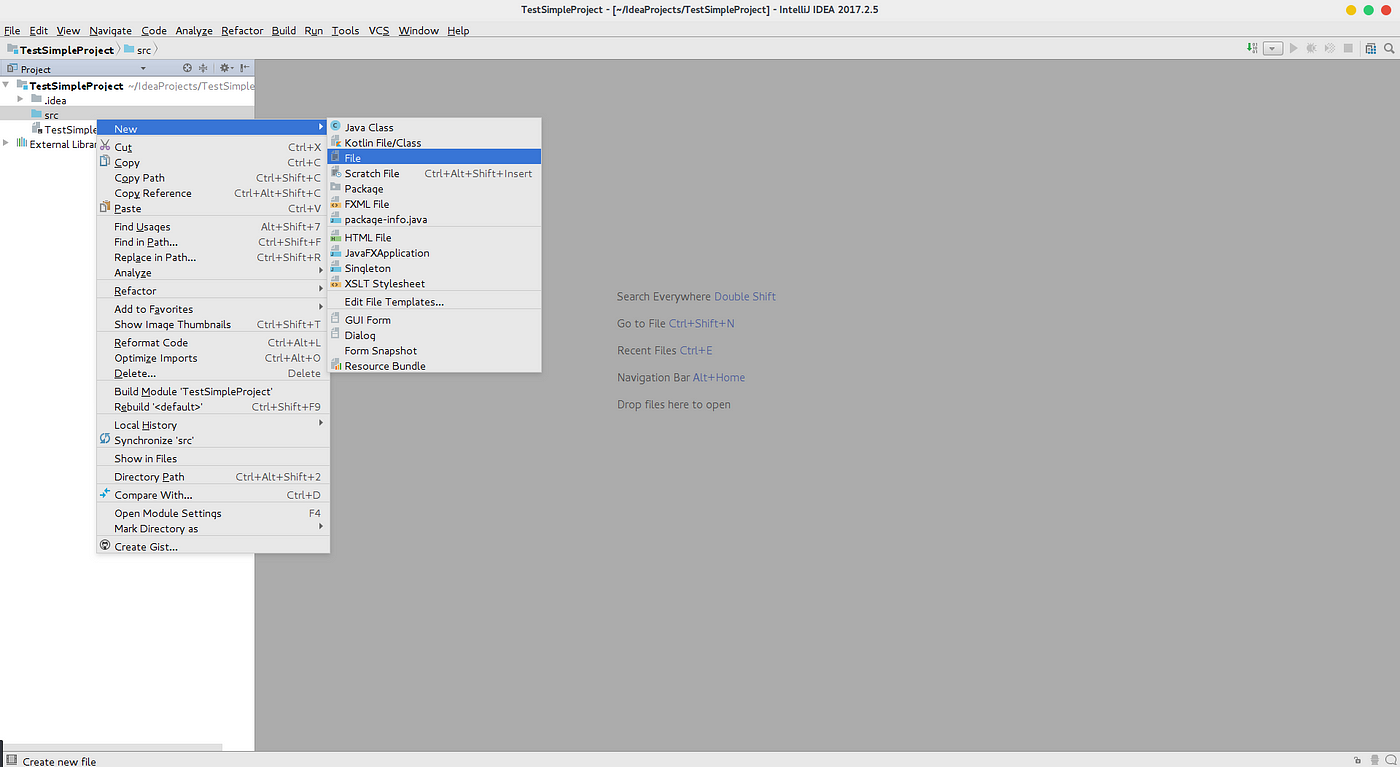Select Find in Path...
This screenshot has height=767, width=1400.
pos(213,242)
